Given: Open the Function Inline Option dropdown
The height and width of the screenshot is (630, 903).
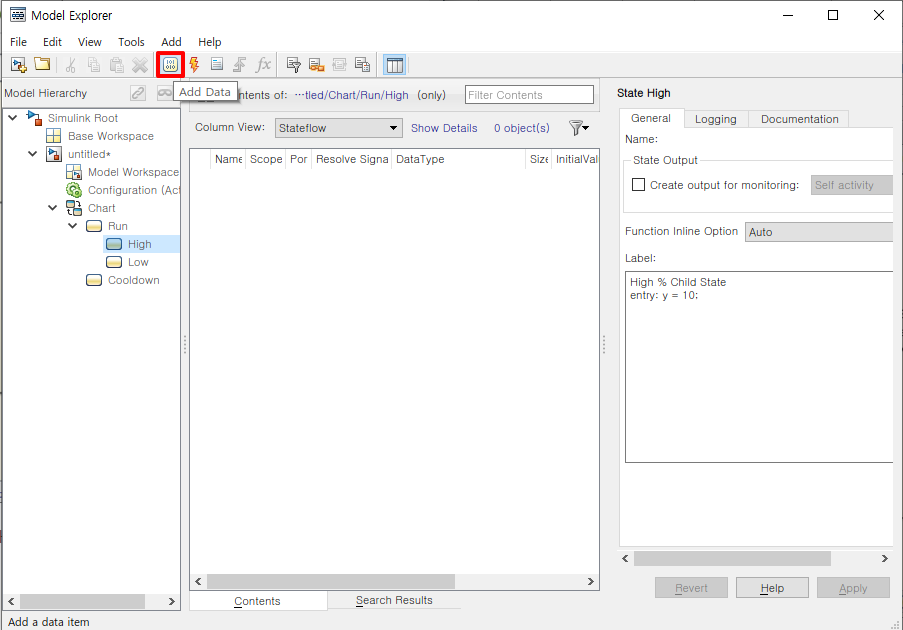Looking at the screenshot, I should 818,232.
